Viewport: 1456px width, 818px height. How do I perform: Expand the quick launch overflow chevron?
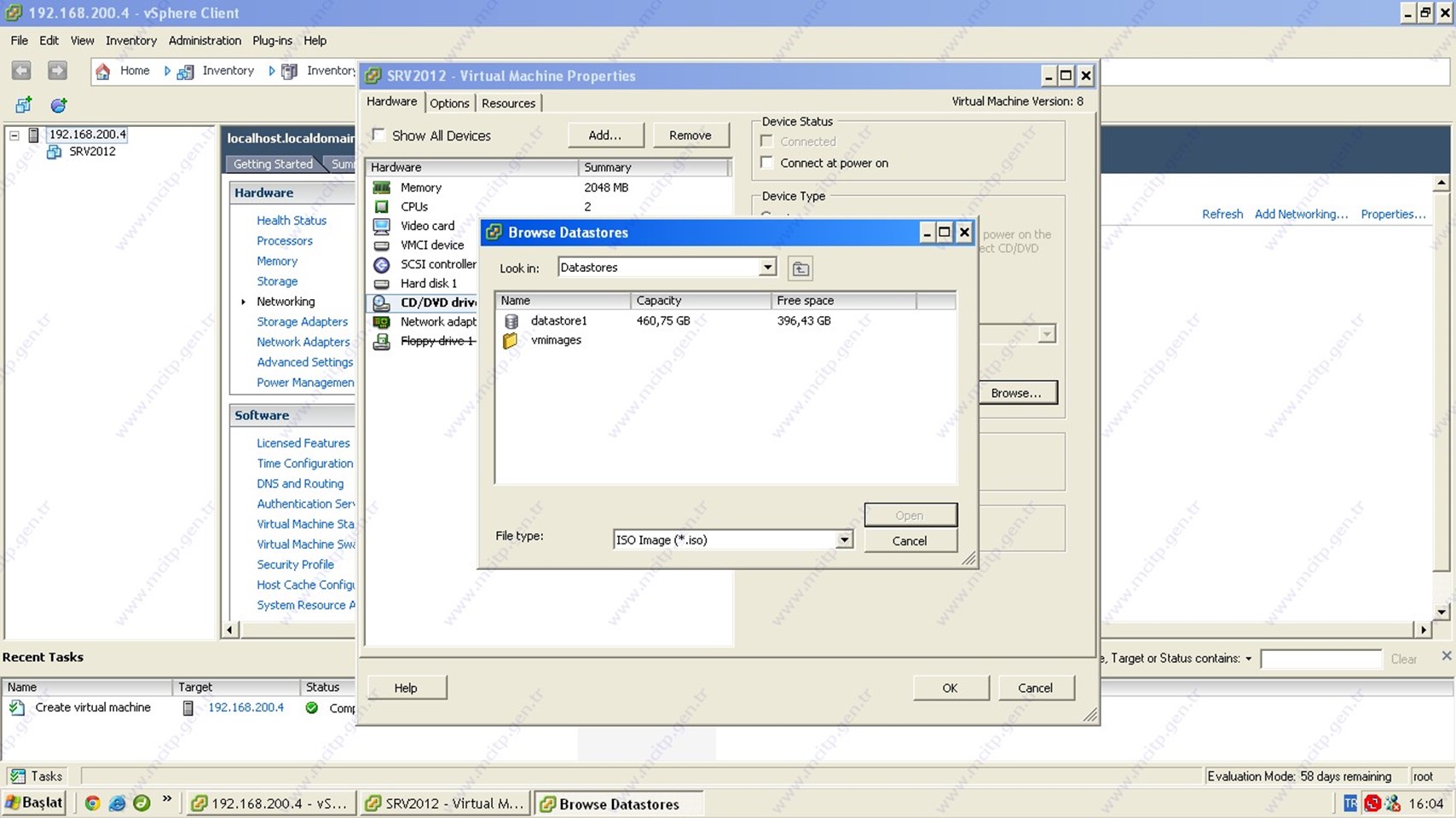(167, 799)
